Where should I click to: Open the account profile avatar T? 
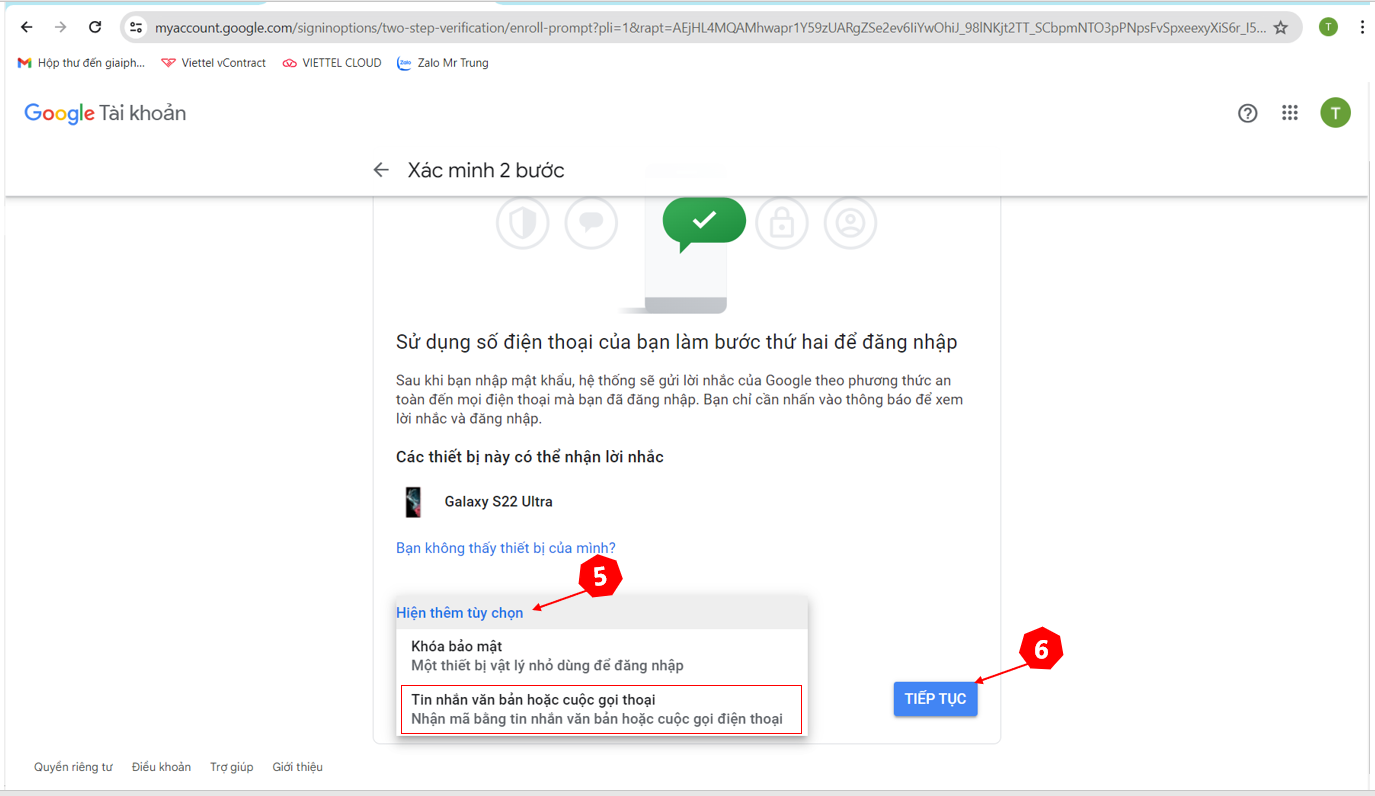click(x=1335, y=113)
